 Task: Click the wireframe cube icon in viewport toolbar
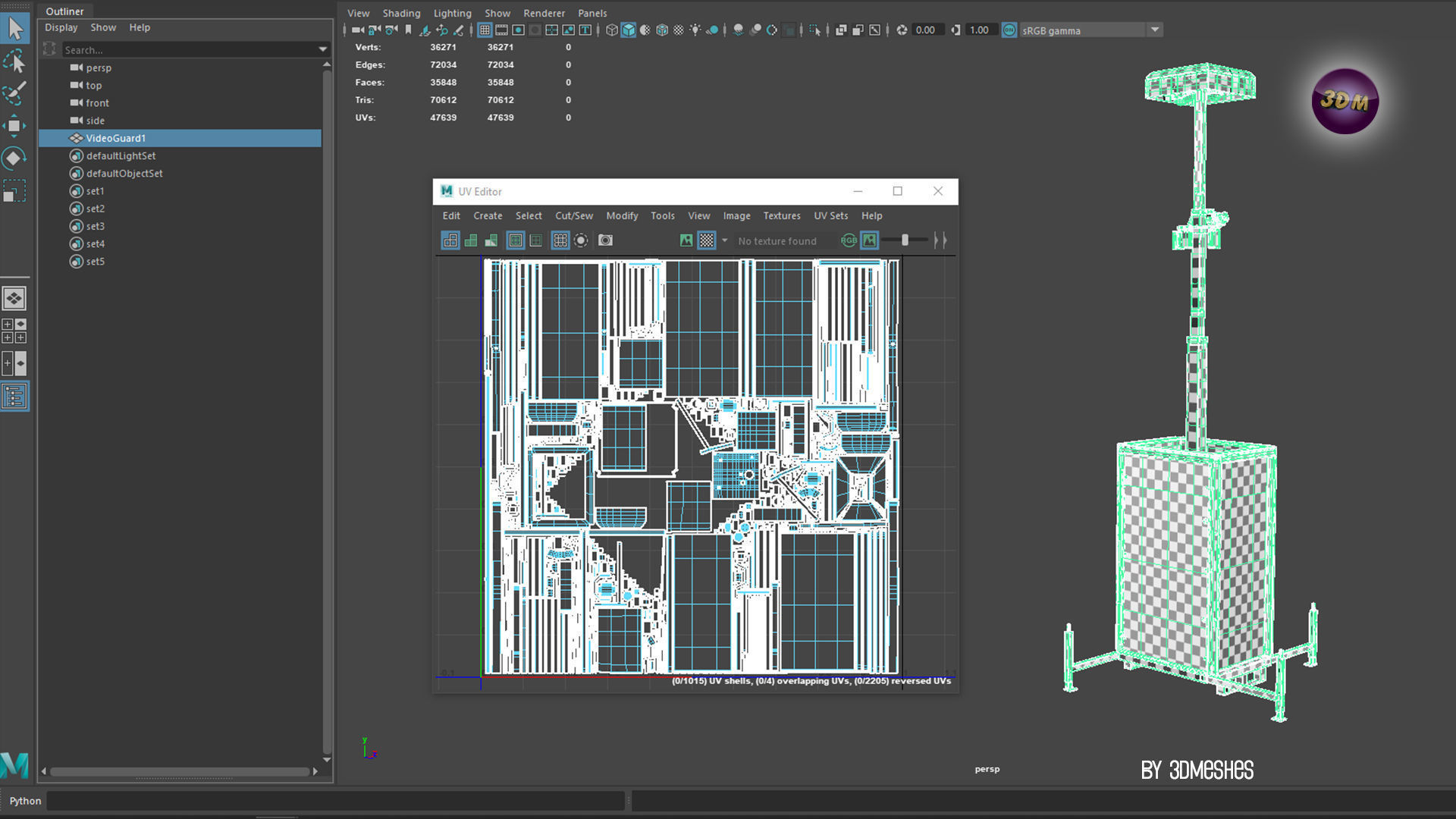[x=612, y=30]
